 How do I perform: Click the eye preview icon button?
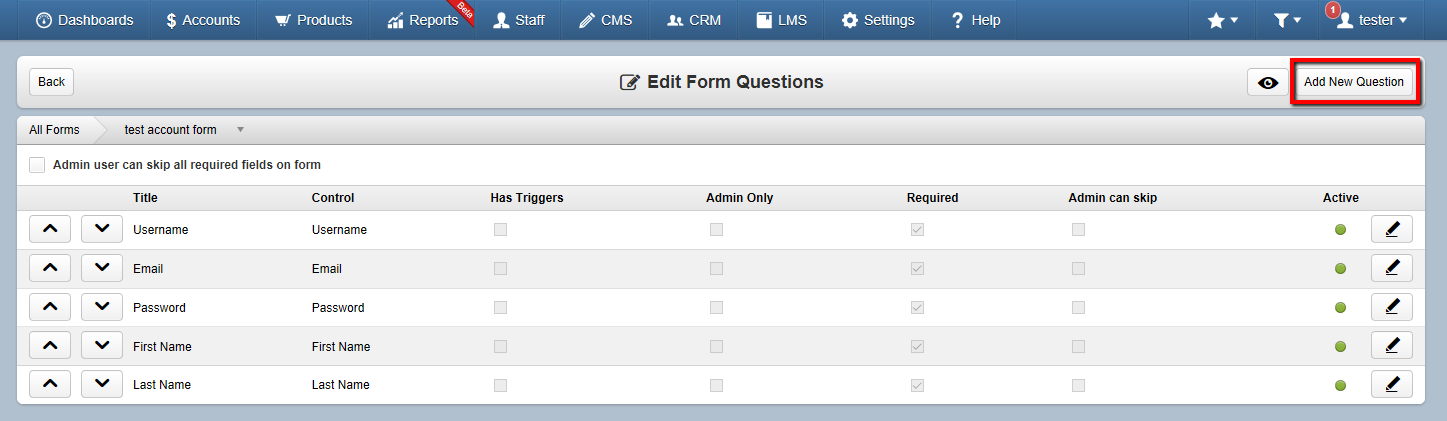(x=1268, y=82)
